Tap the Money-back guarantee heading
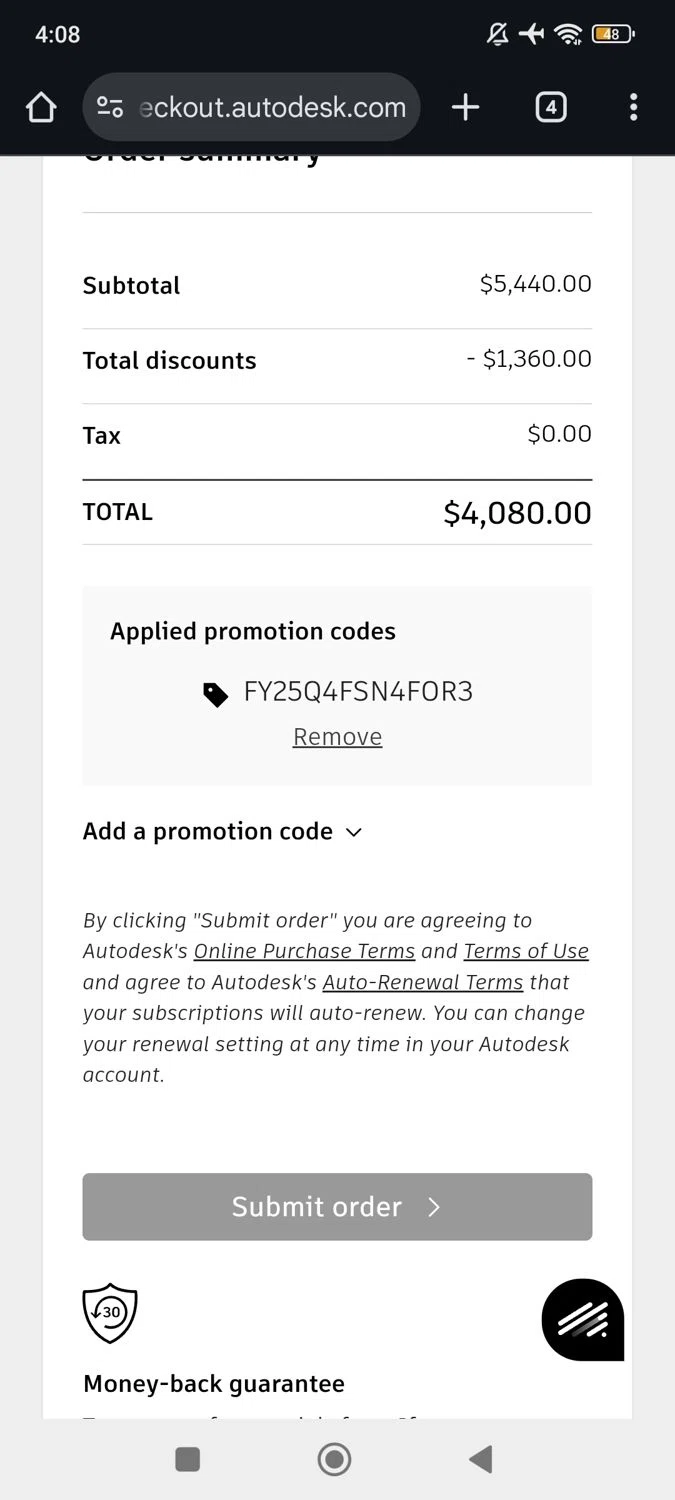Screen dimensions: 675x1500 click(x=214, y=1384)
